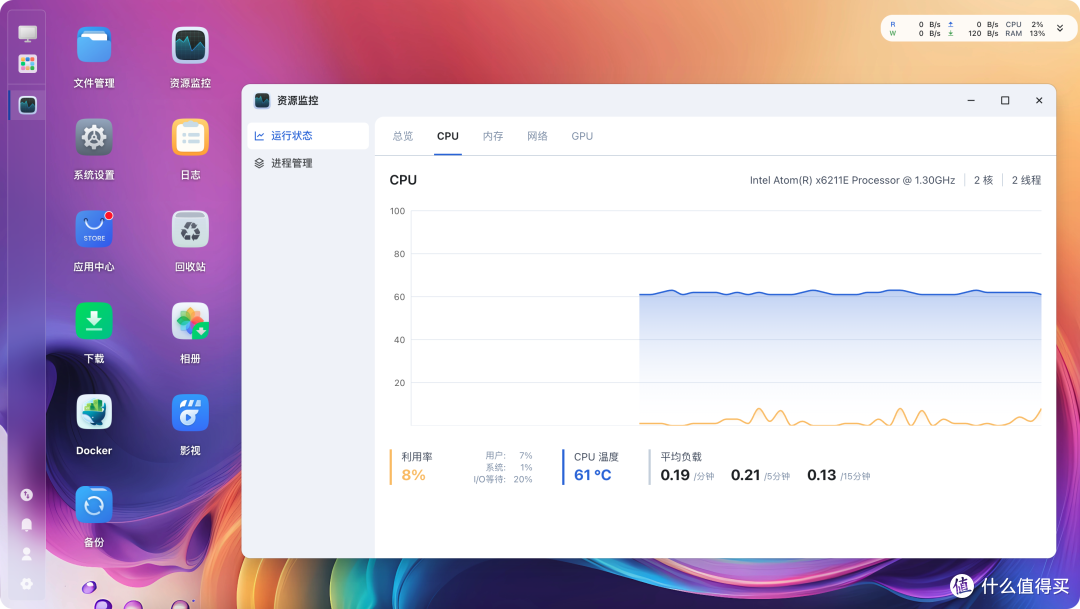Click the 用户 7% reading
1080x609 pixels.
pyautogui.click(x=508, y=455)
